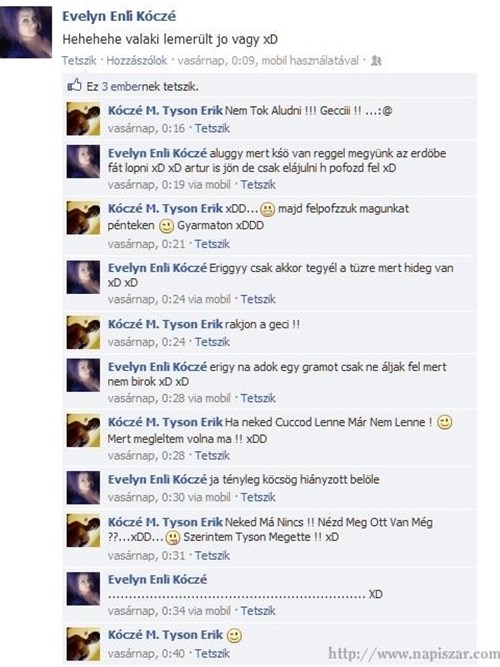Click Tyson Erik's avatar on 0:16 comment

pyautogui.click(x=83, y=119)
